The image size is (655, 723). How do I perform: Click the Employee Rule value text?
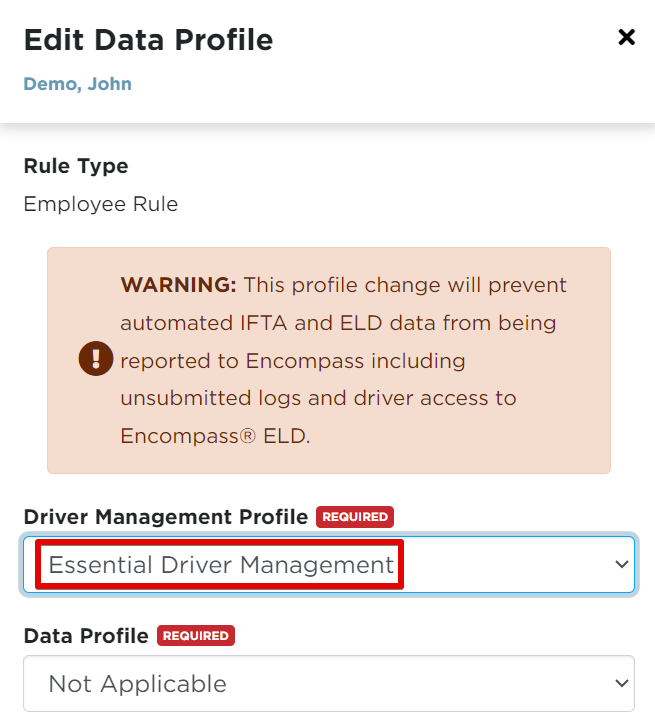pyautogui.click(x=101, y=204)
